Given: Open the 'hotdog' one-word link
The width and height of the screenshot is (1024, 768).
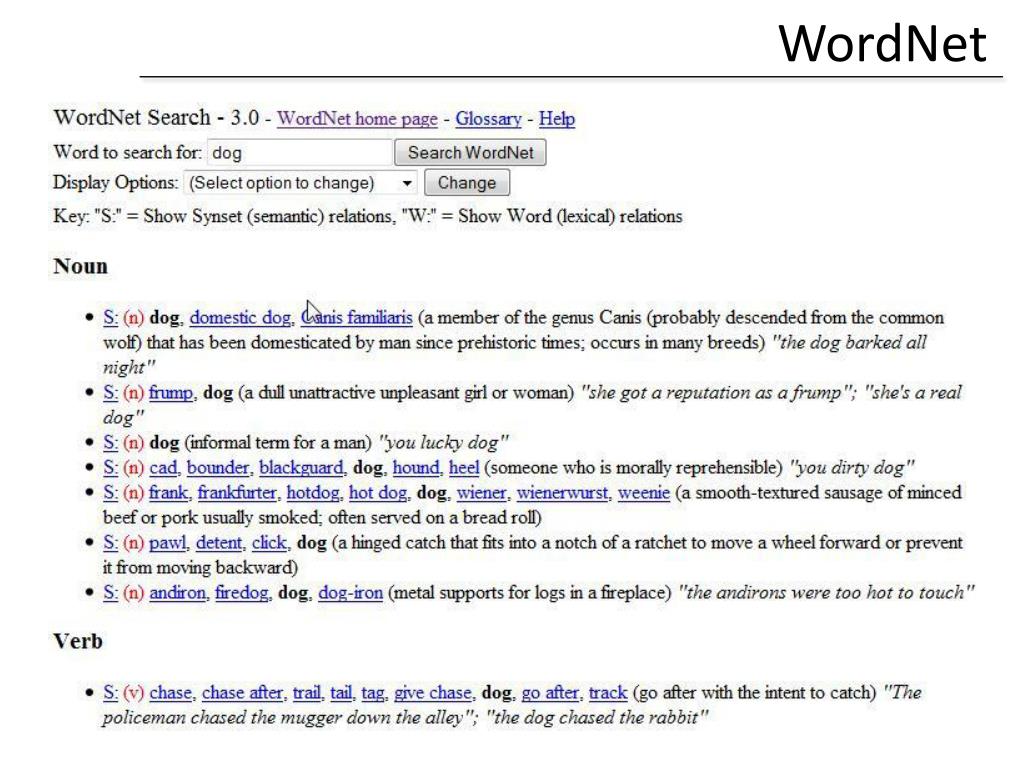Looking at the screenshot, I should tap(313, 493).
